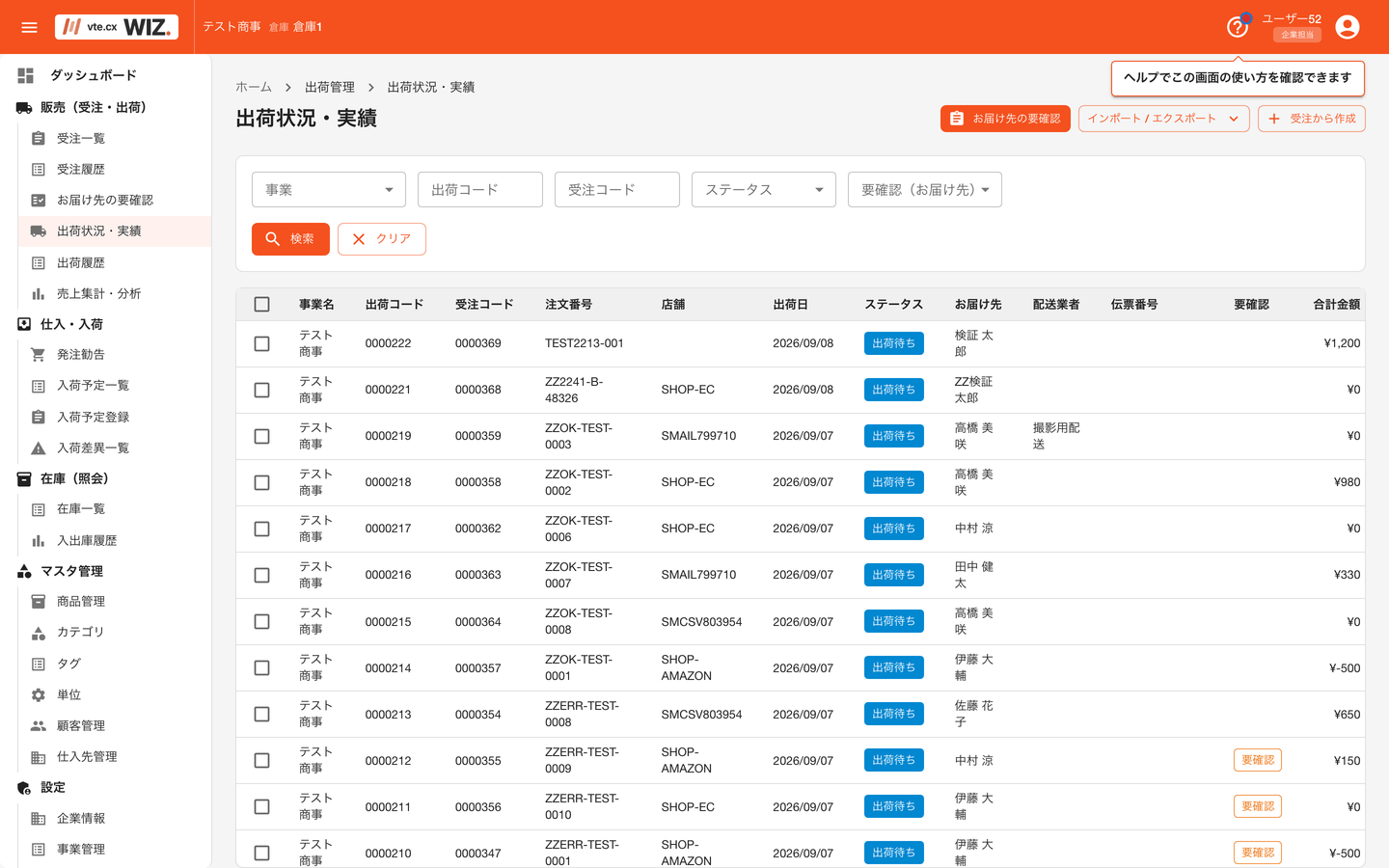
Task: Click the 受注履歴 list icon
Action: (39, 169)
